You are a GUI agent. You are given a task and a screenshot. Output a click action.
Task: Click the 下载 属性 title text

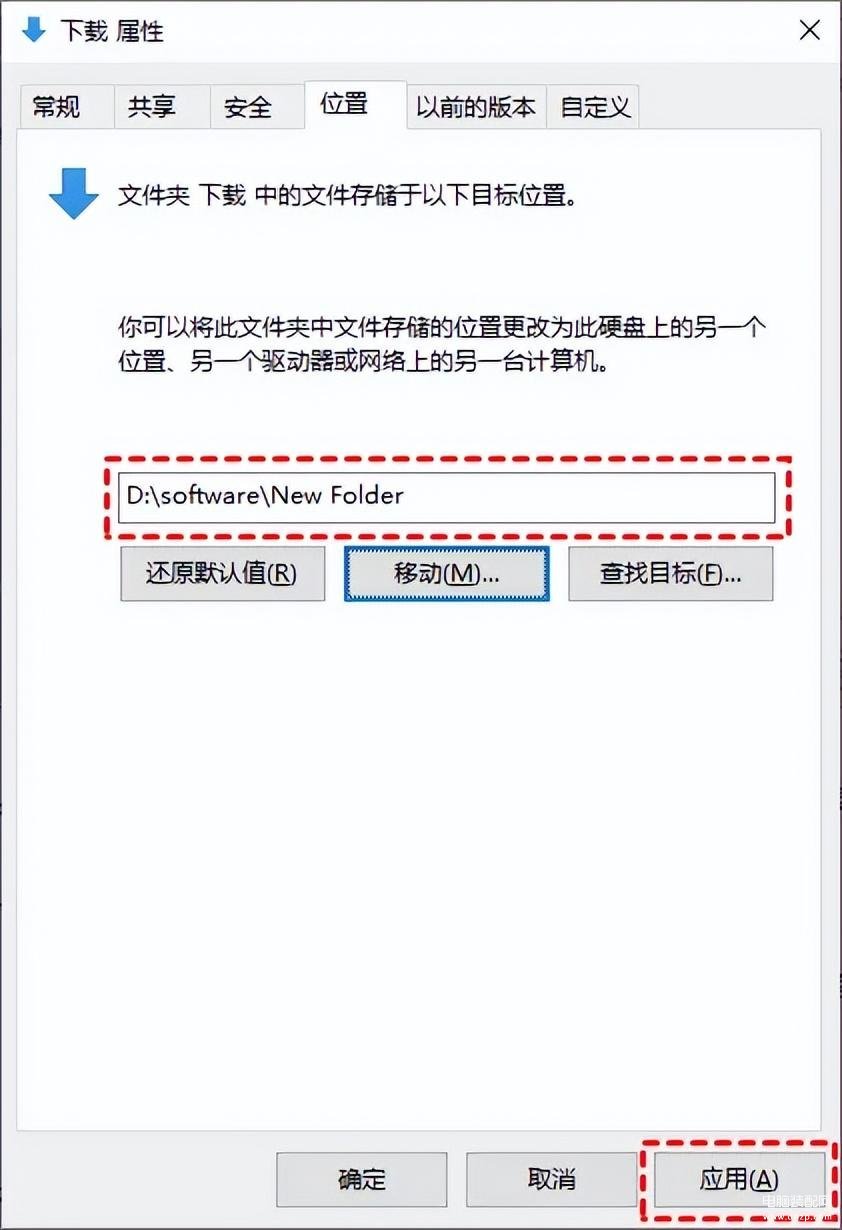[x=111, y=31]
